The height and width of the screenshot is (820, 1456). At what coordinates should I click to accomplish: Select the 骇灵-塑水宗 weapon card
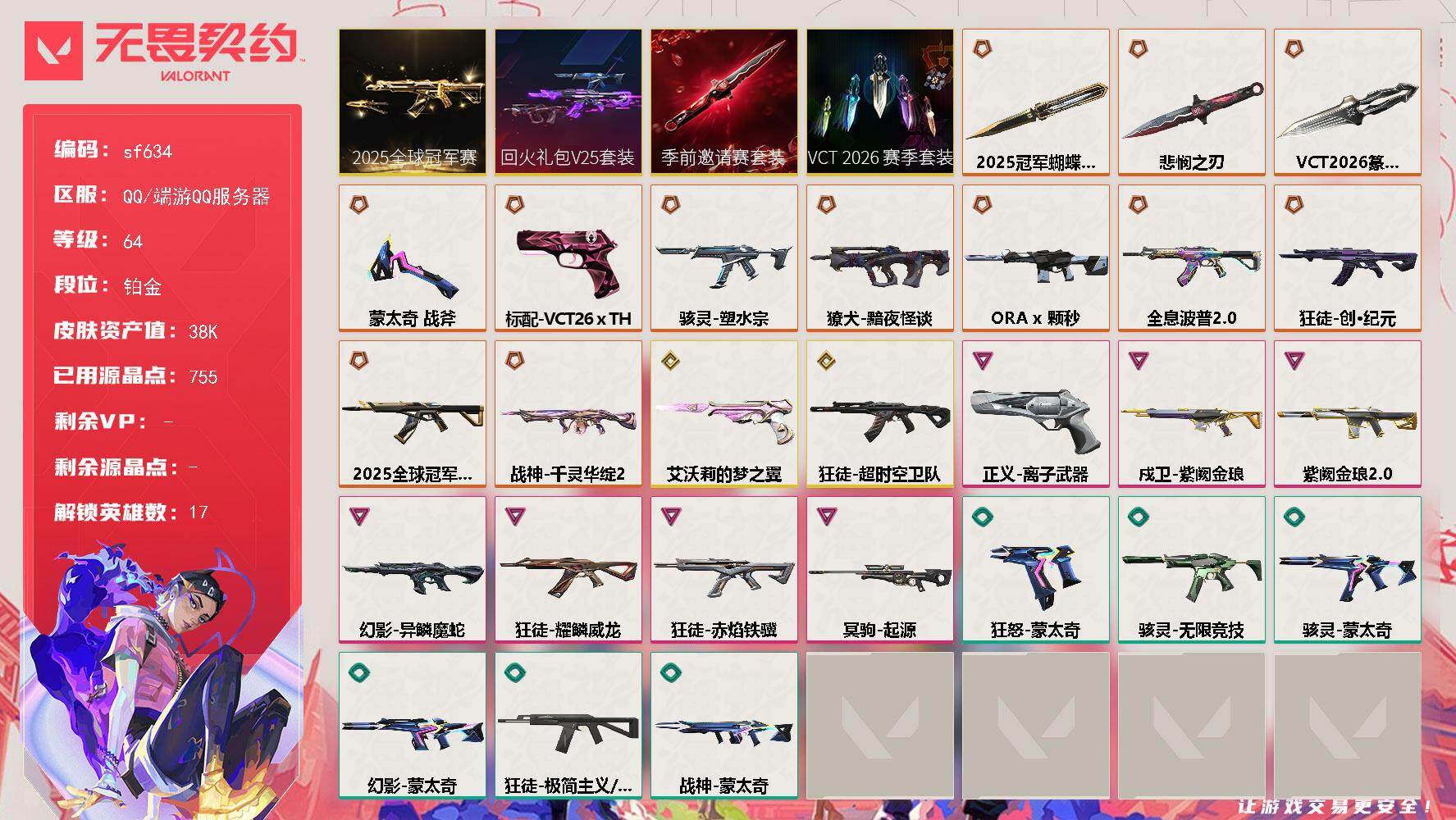tap(724, 258)
